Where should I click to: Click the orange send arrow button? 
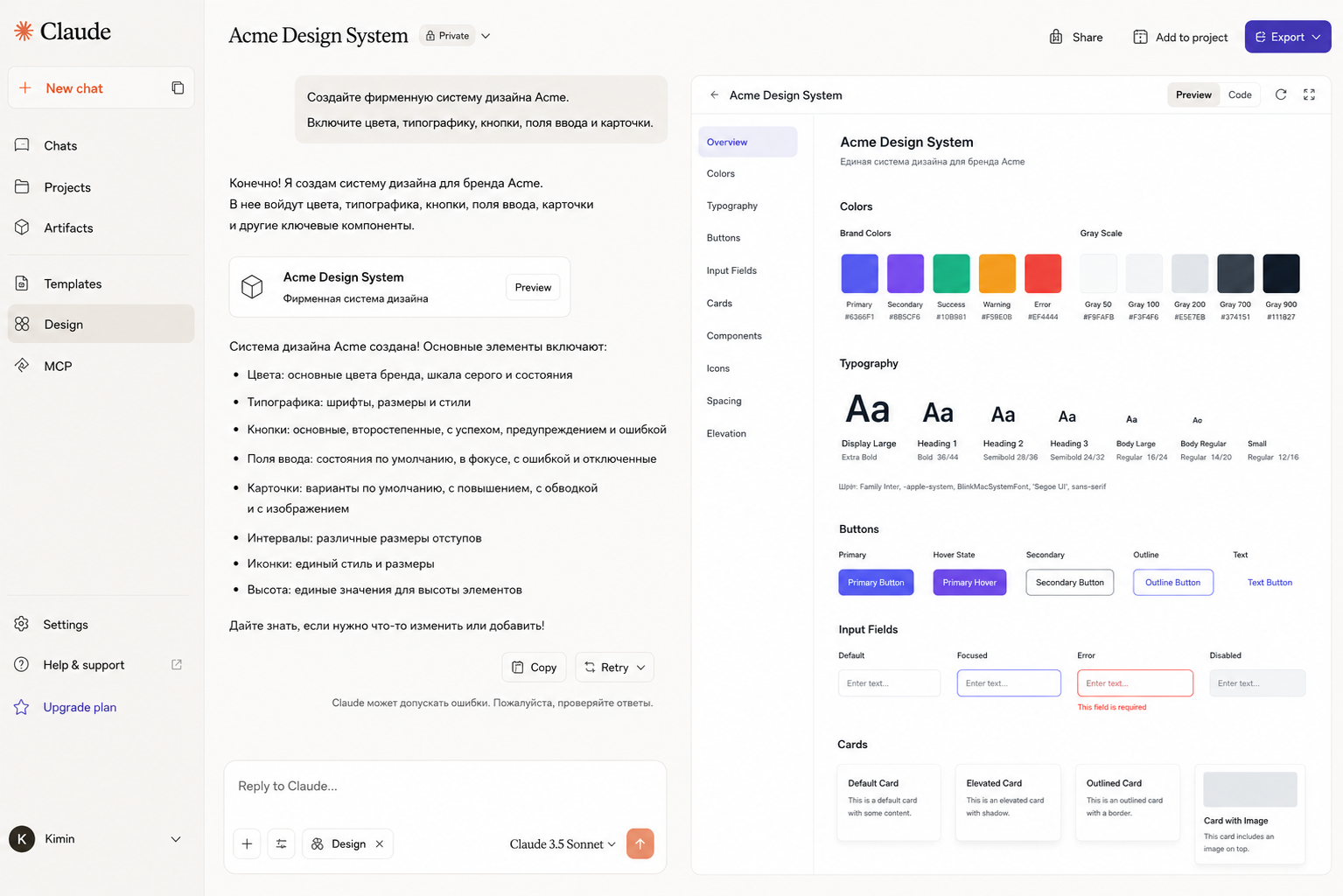click(640, 843)
